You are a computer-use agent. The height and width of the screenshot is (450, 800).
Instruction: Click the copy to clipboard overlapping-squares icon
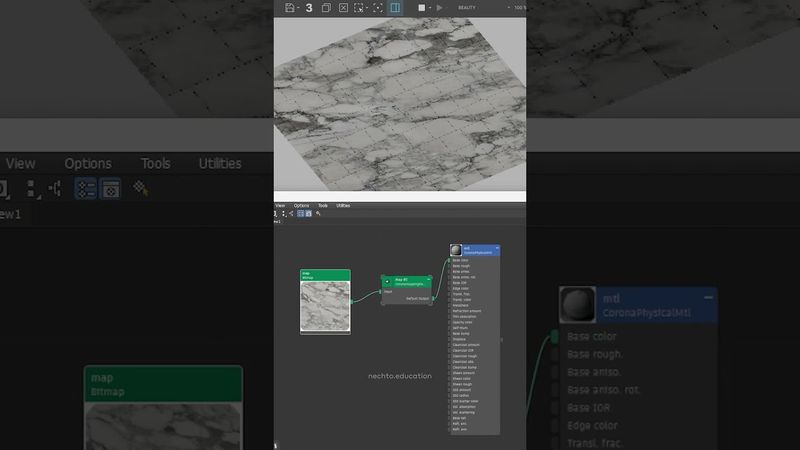point(326,8)
